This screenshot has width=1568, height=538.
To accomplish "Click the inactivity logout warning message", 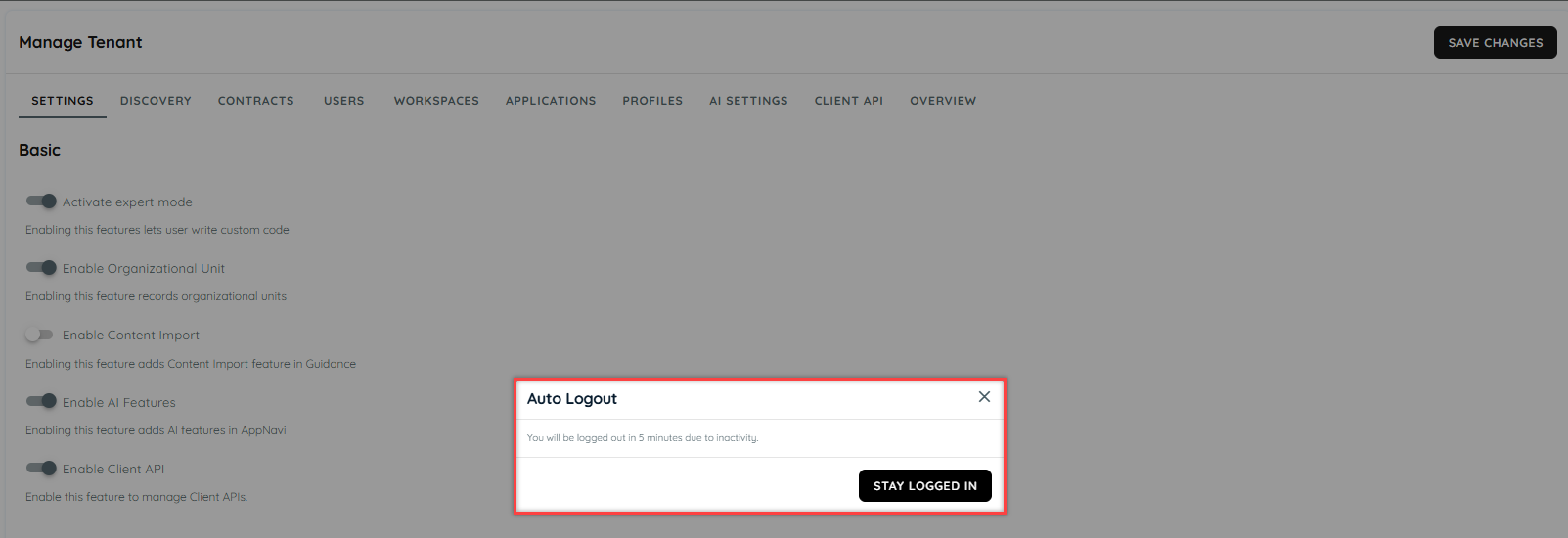I will point(643,438).
